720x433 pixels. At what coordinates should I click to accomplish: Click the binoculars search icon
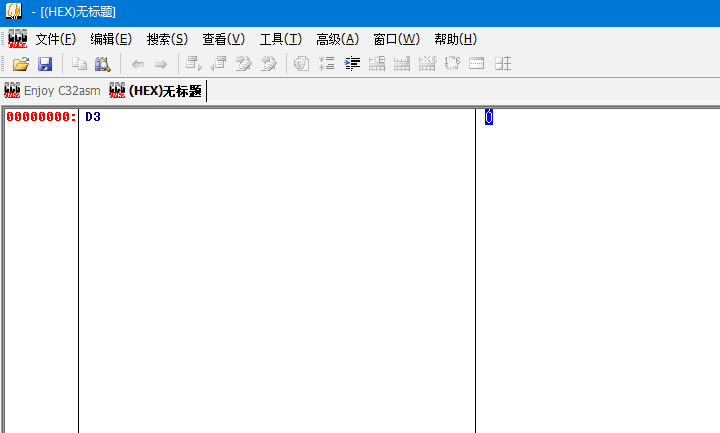tap(103, 64)
